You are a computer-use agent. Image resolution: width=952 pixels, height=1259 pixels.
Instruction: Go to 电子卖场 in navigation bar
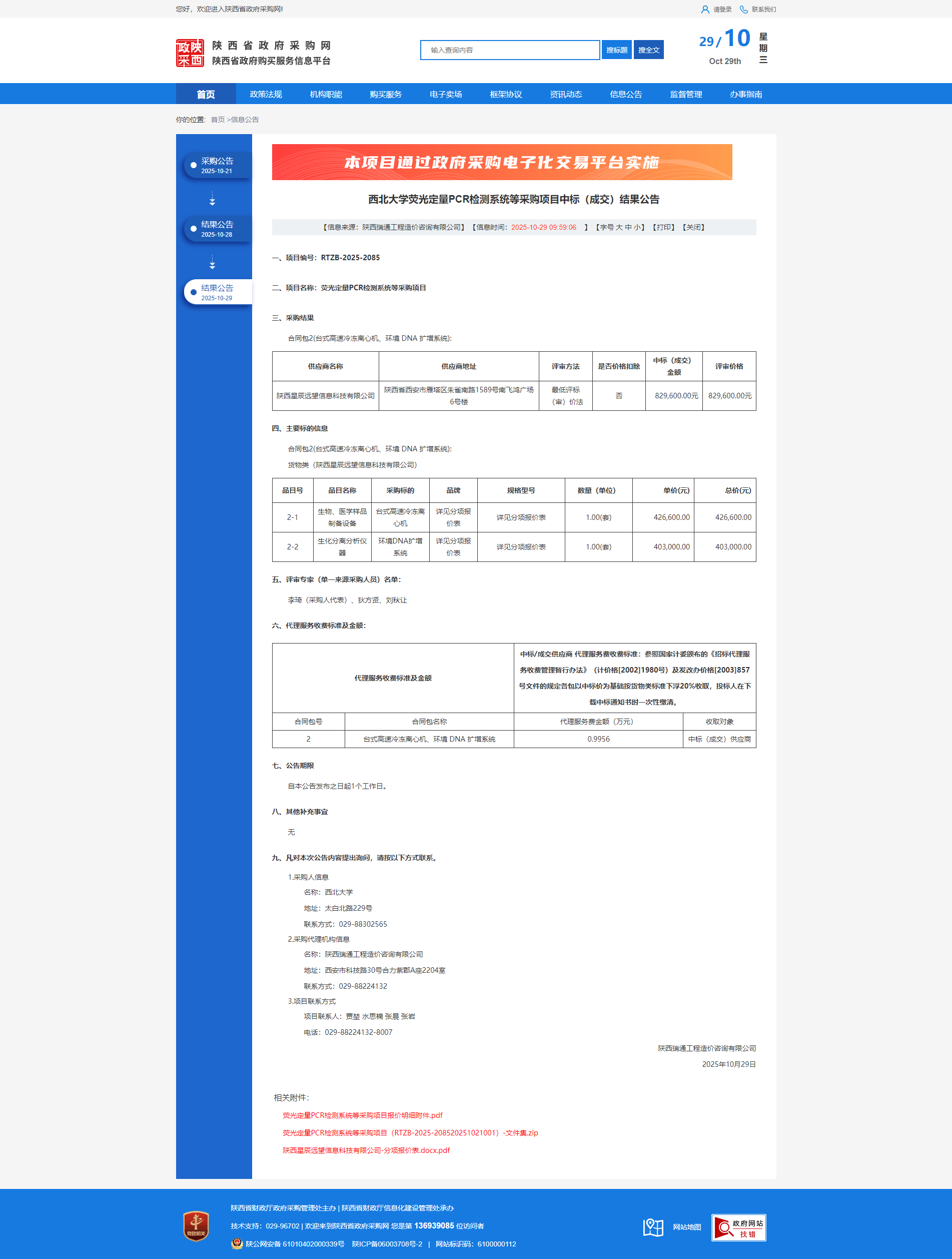coord(446,95)
